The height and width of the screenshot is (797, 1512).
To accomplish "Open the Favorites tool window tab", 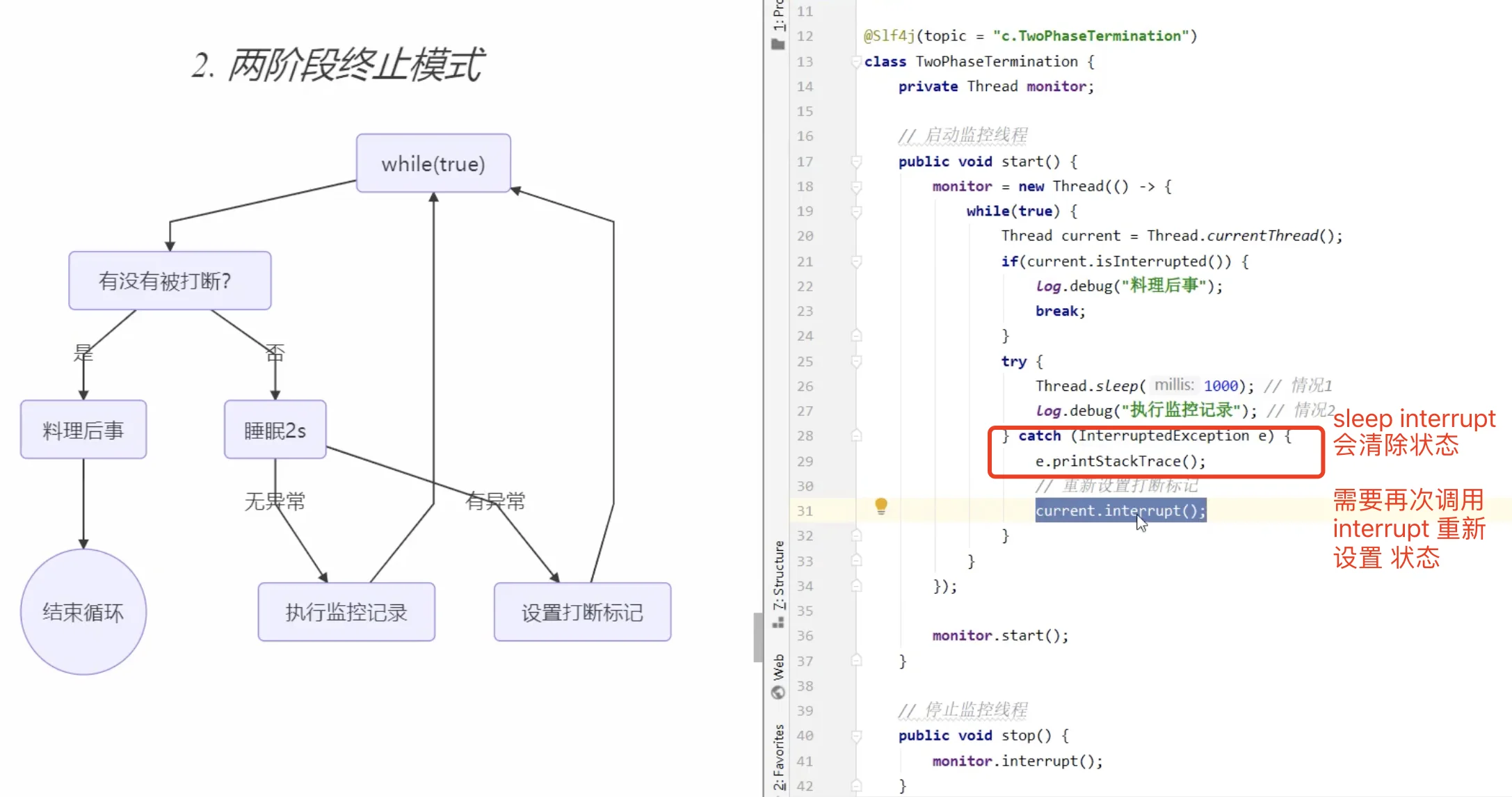I will [x=778, y=757].
